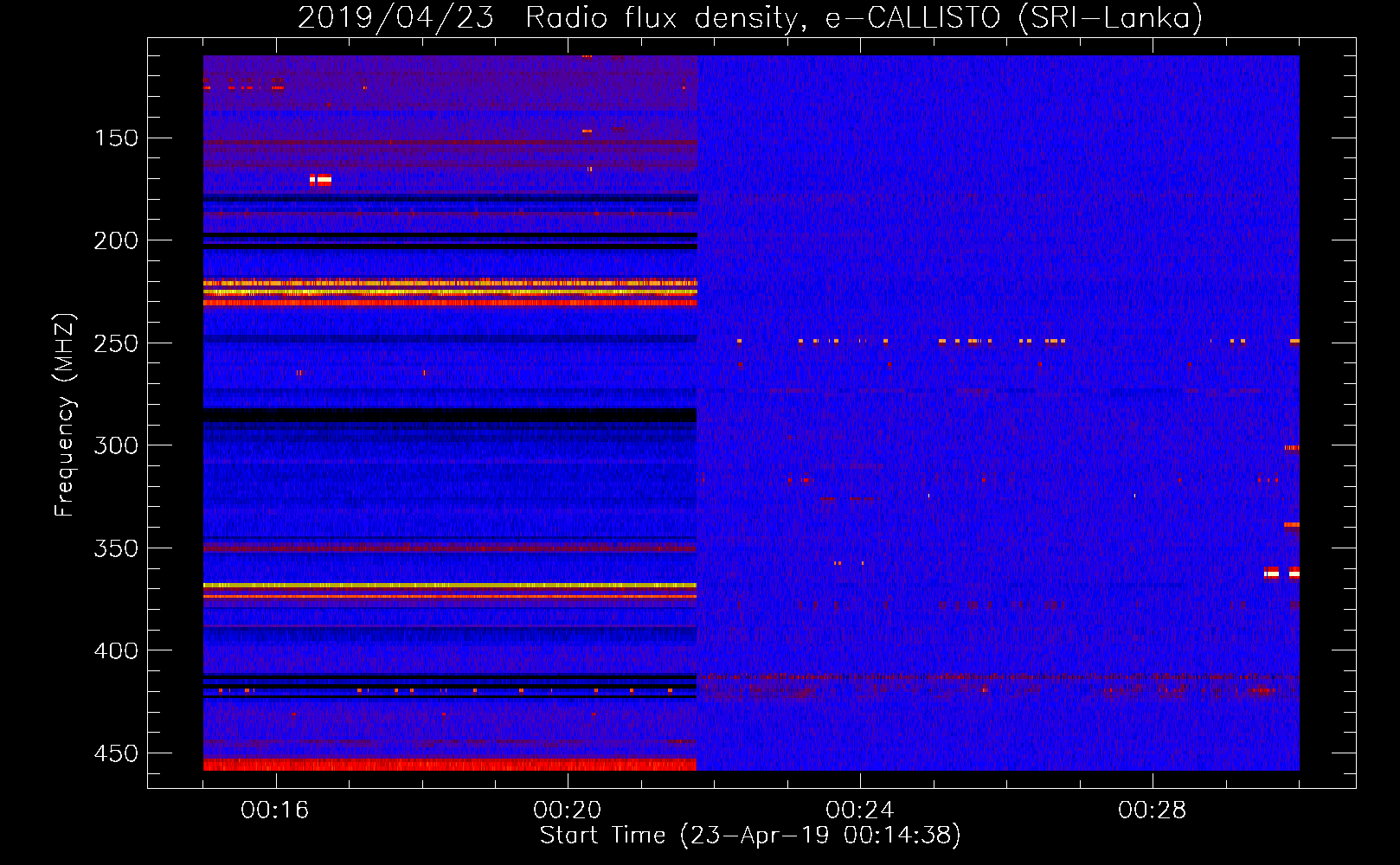Click the wide black band near 285 MHz
The image size is (1400, 865).
coord(450,414)
